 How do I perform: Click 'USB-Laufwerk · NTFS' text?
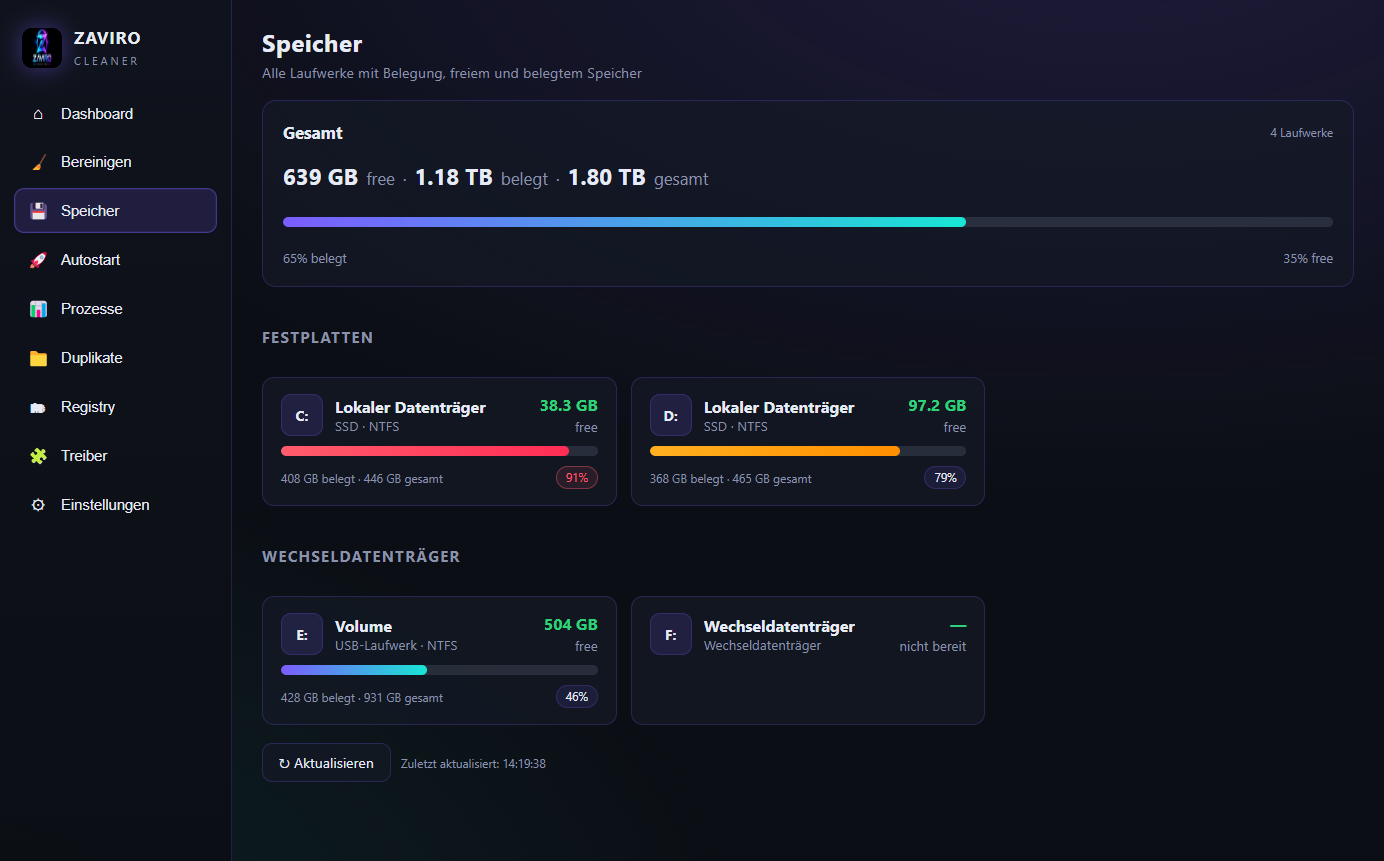pyautogui.click(x=396, y=646)
